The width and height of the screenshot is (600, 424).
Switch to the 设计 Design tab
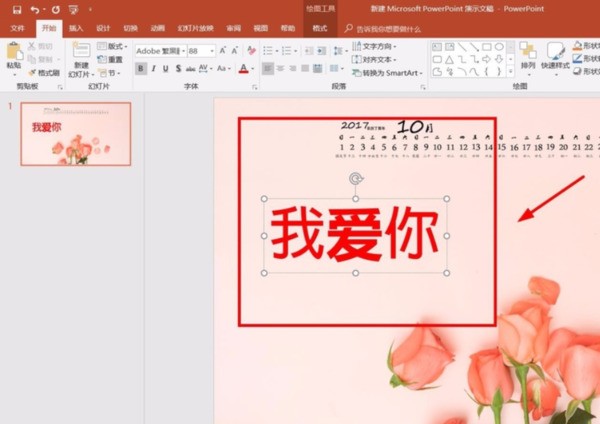(x=103, y=28)
